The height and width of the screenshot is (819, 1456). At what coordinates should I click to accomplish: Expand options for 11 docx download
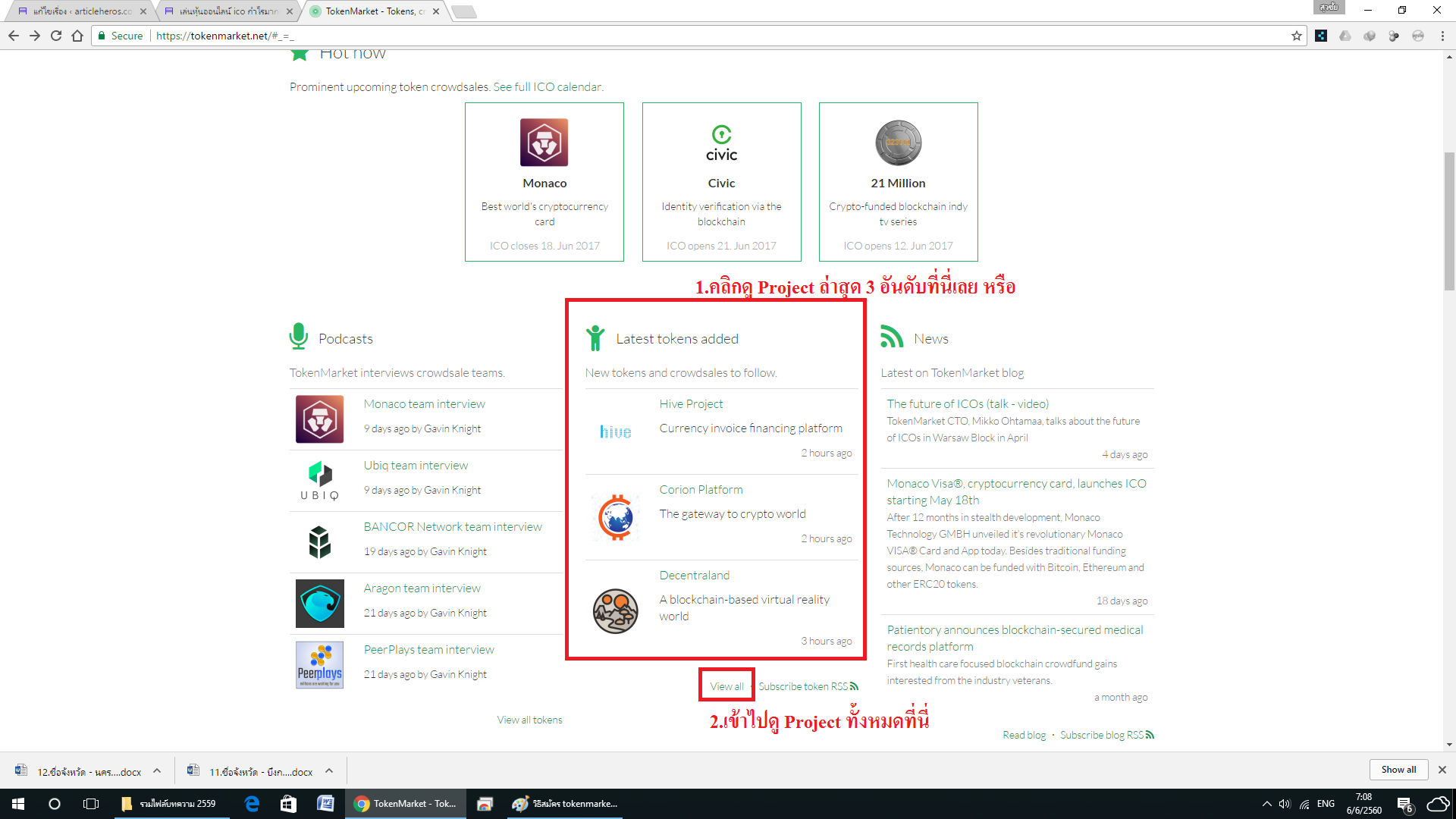click(329, 770)
